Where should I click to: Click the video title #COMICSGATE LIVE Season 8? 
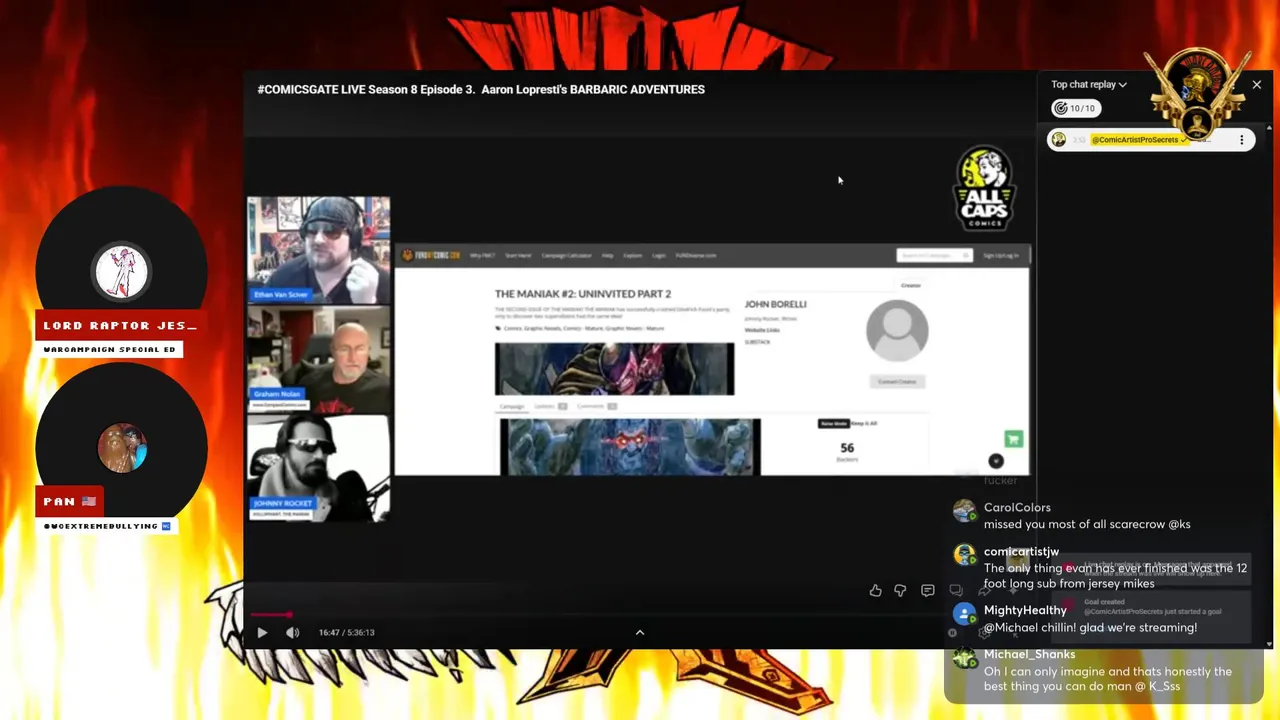(x=481, y=89)
